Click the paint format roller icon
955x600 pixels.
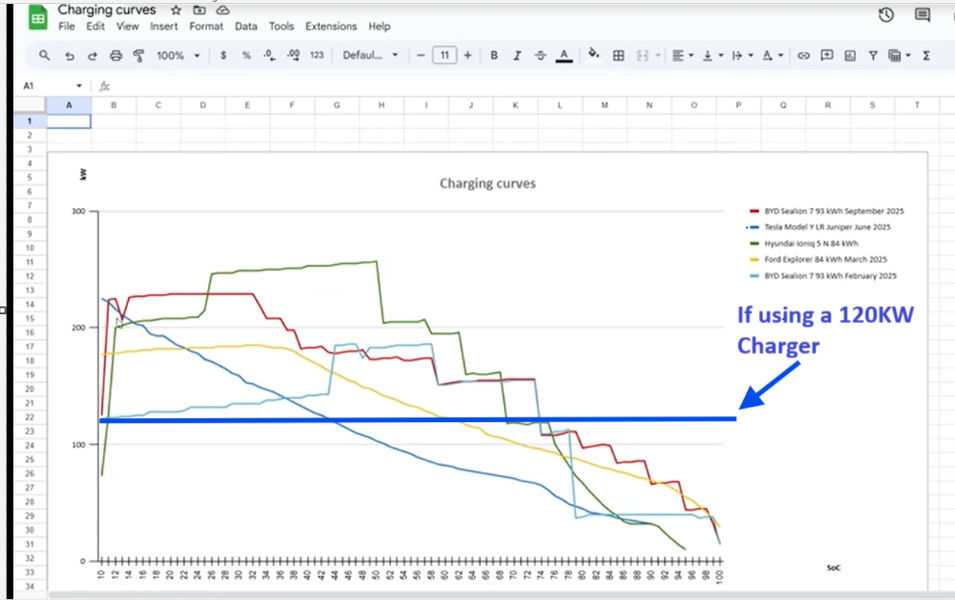139,56
